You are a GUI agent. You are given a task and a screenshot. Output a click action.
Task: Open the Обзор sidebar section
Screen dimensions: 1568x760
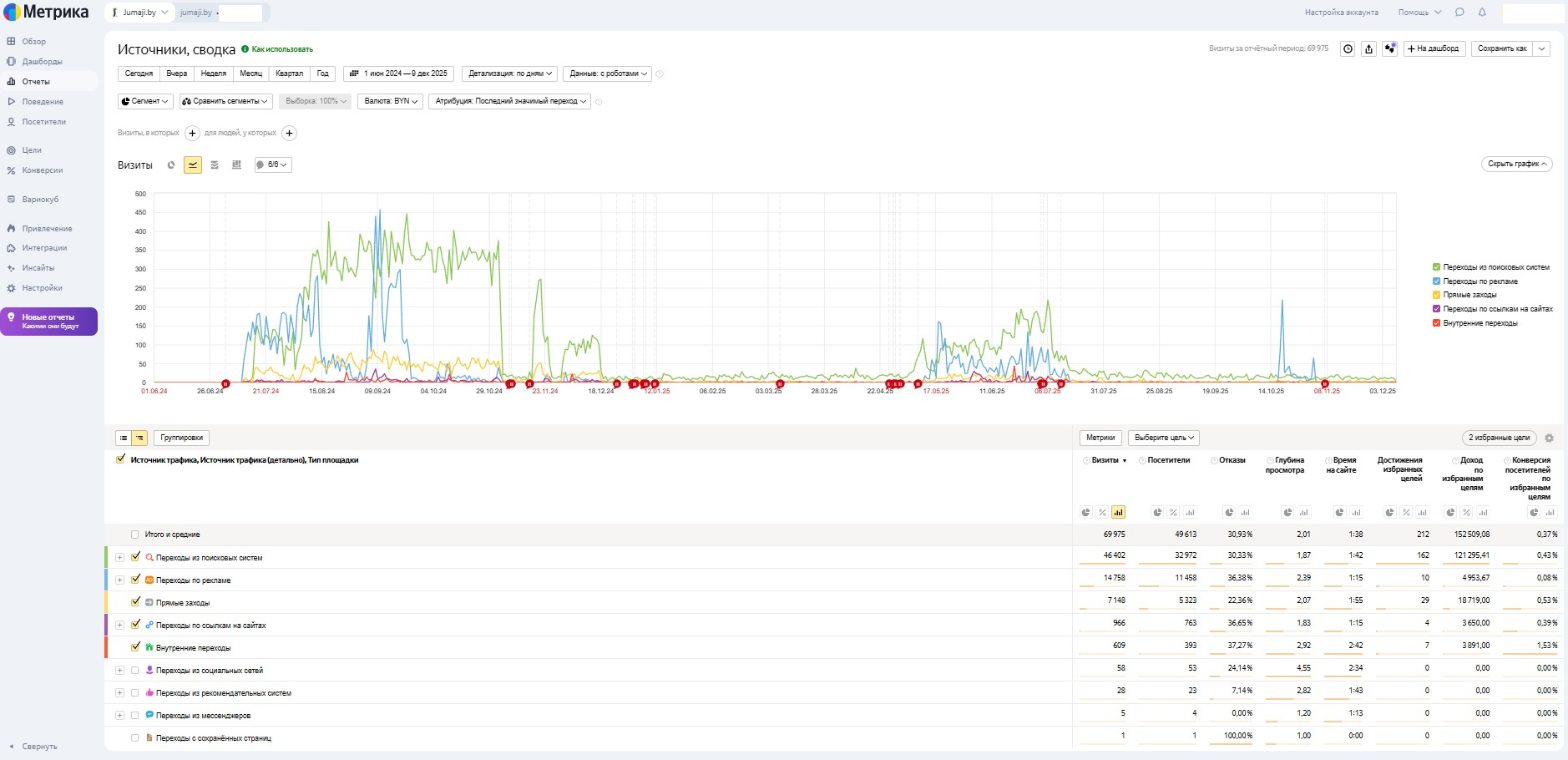point(33,41)
